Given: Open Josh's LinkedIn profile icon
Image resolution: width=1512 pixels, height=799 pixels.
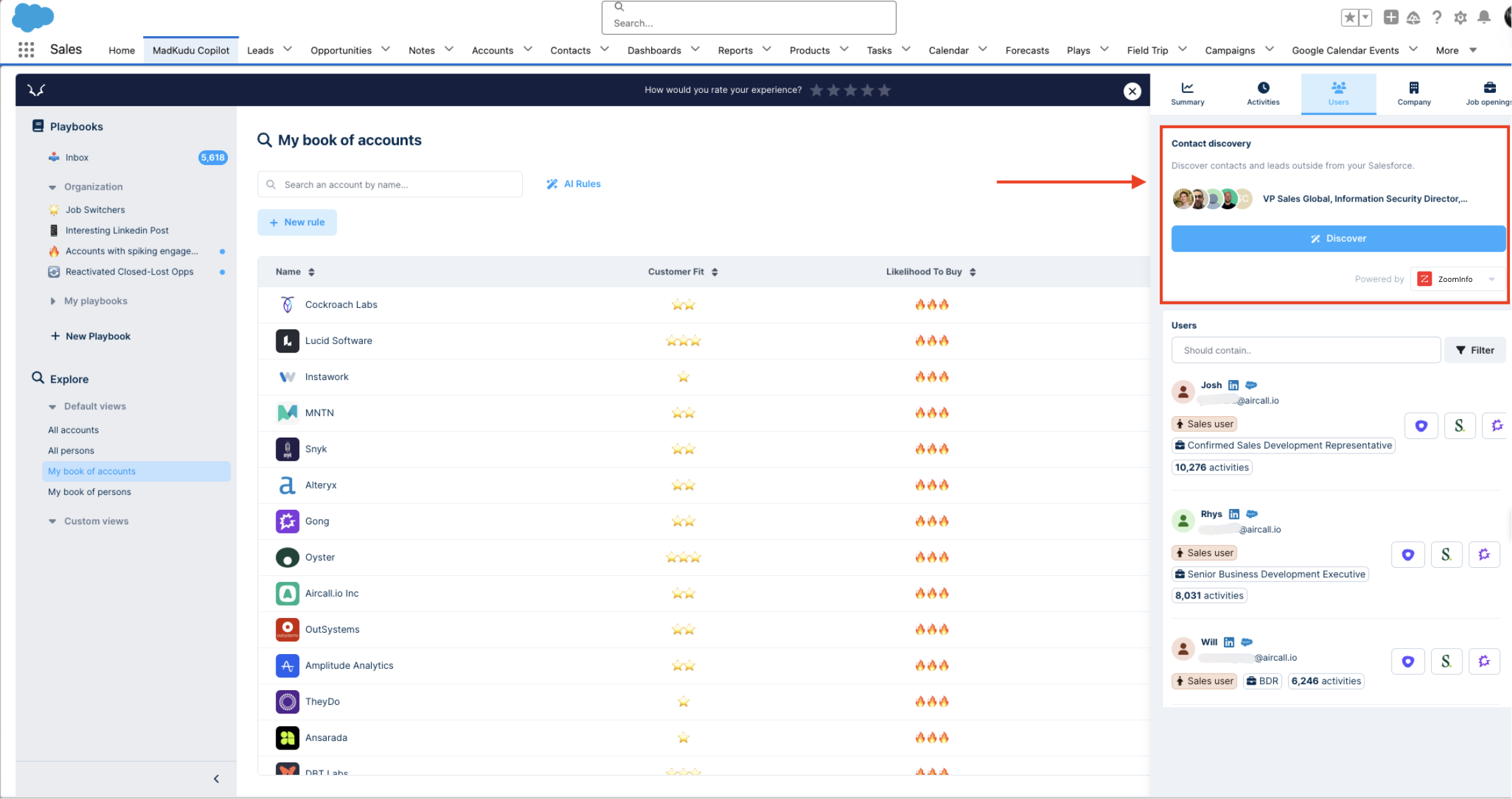Looking at the screenshot, I should coord(1233,385).
